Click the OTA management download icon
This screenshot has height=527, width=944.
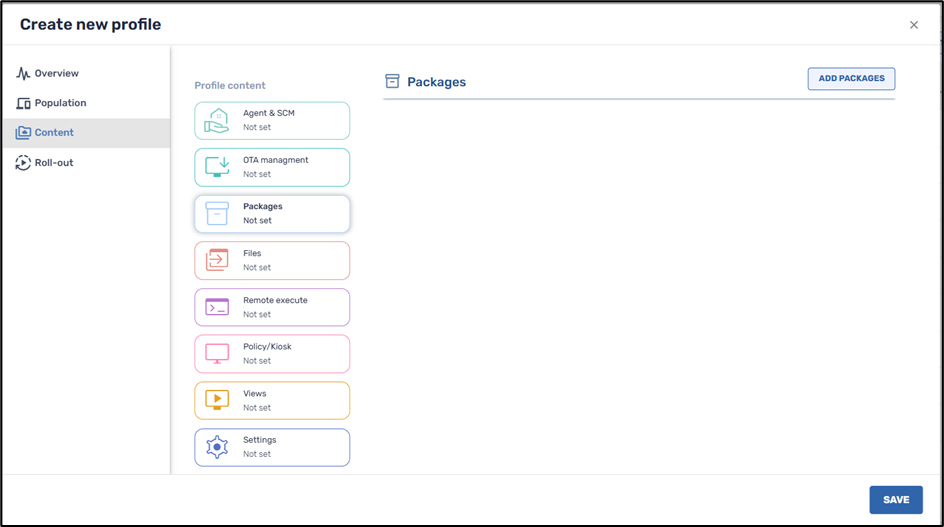(x=217, y=167)
